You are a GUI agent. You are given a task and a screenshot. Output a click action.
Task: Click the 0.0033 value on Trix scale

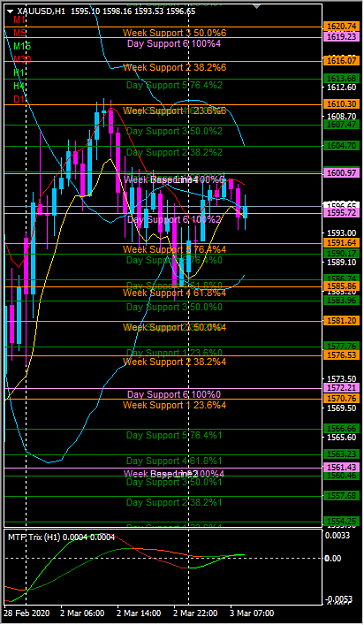(337, 535)
